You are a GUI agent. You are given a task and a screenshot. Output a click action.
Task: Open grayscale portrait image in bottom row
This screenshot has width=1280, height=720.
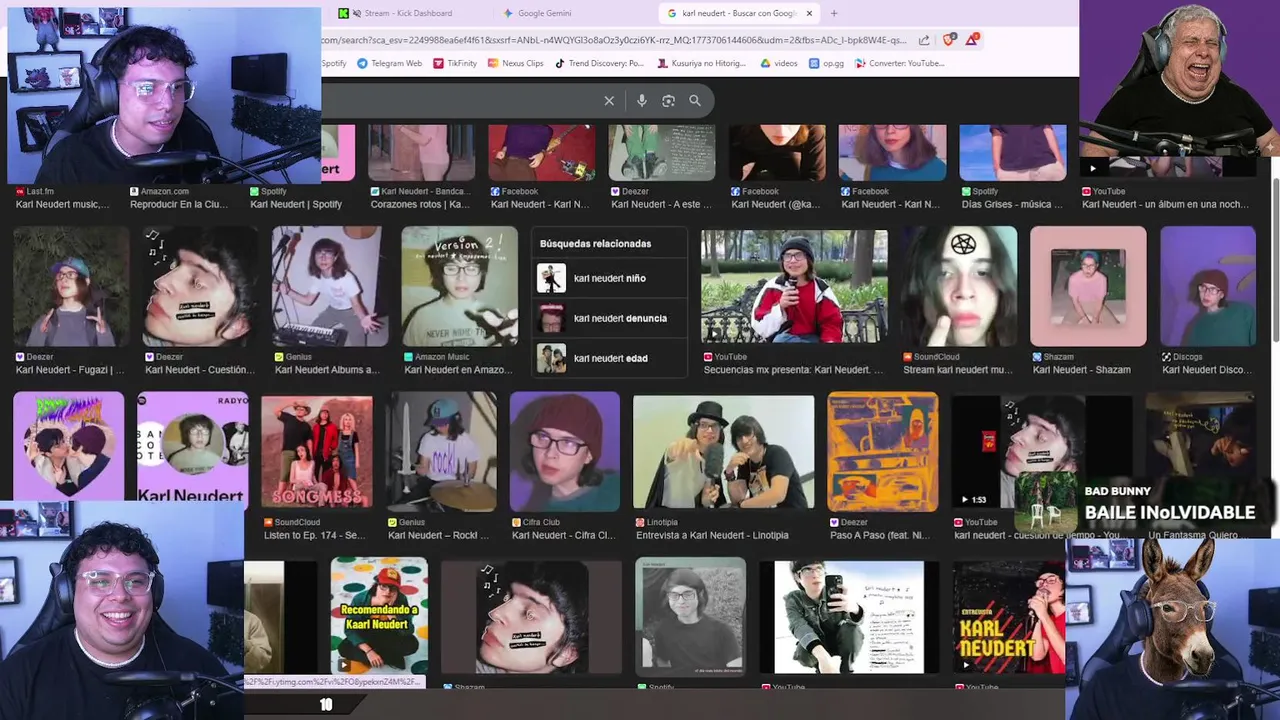(690, 615)
